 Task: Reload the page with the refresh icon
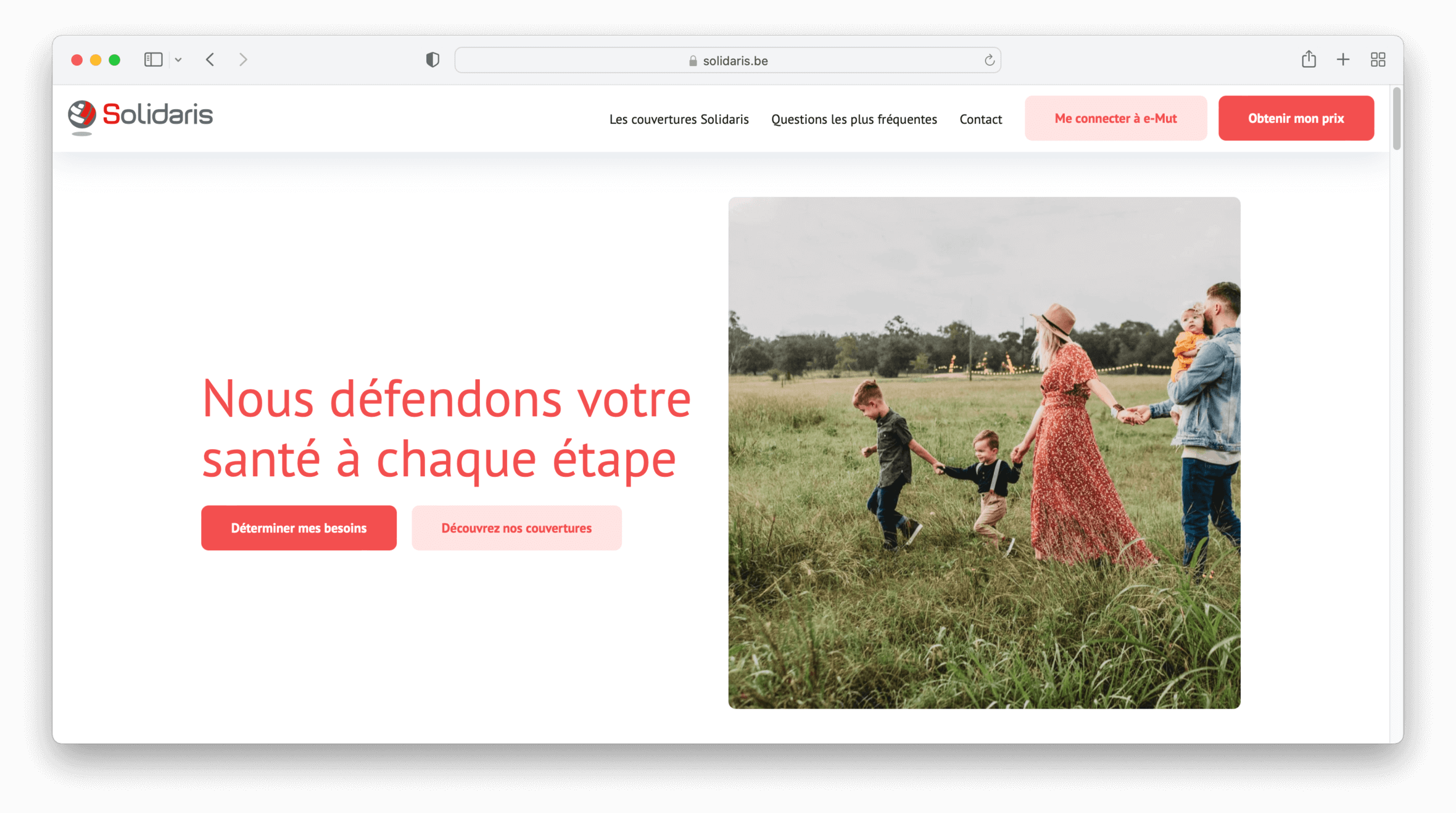(990, 60)
